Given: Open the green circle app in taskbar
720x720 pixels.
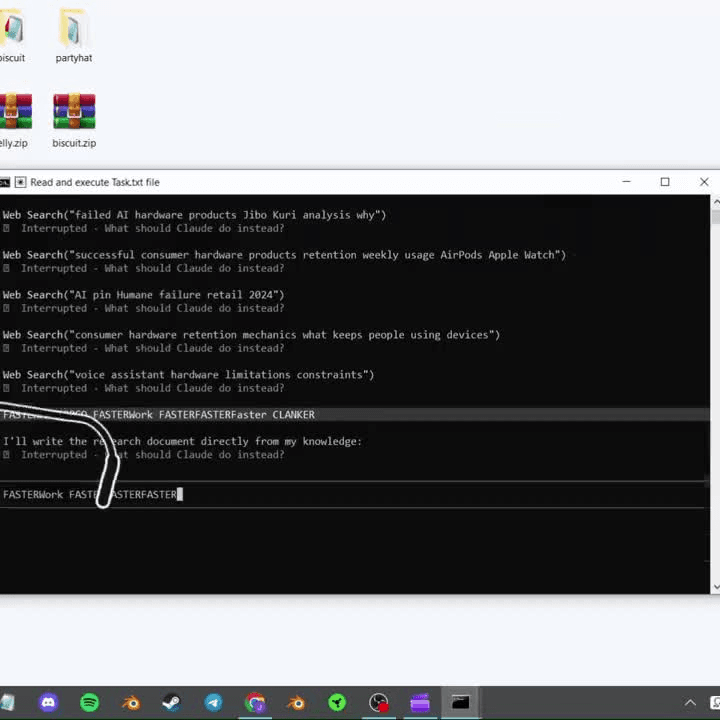Looking at the screenshot, I should click(338, 703).
